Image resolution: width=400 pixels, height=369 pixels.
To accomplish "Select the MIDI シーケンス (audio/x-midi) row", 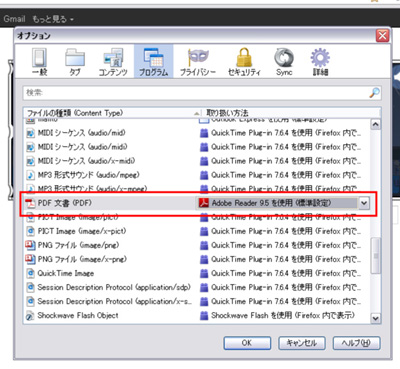I will coord(197,161).
